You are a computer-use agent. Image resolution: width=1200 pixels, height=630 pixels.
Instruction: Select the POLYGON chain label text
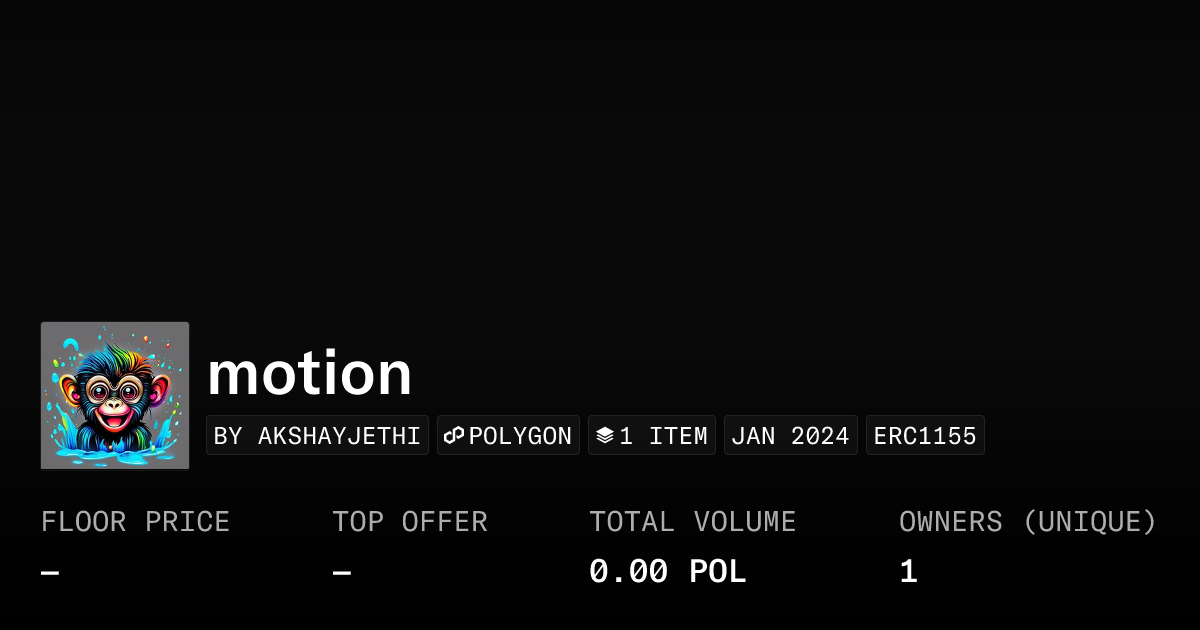520,436
